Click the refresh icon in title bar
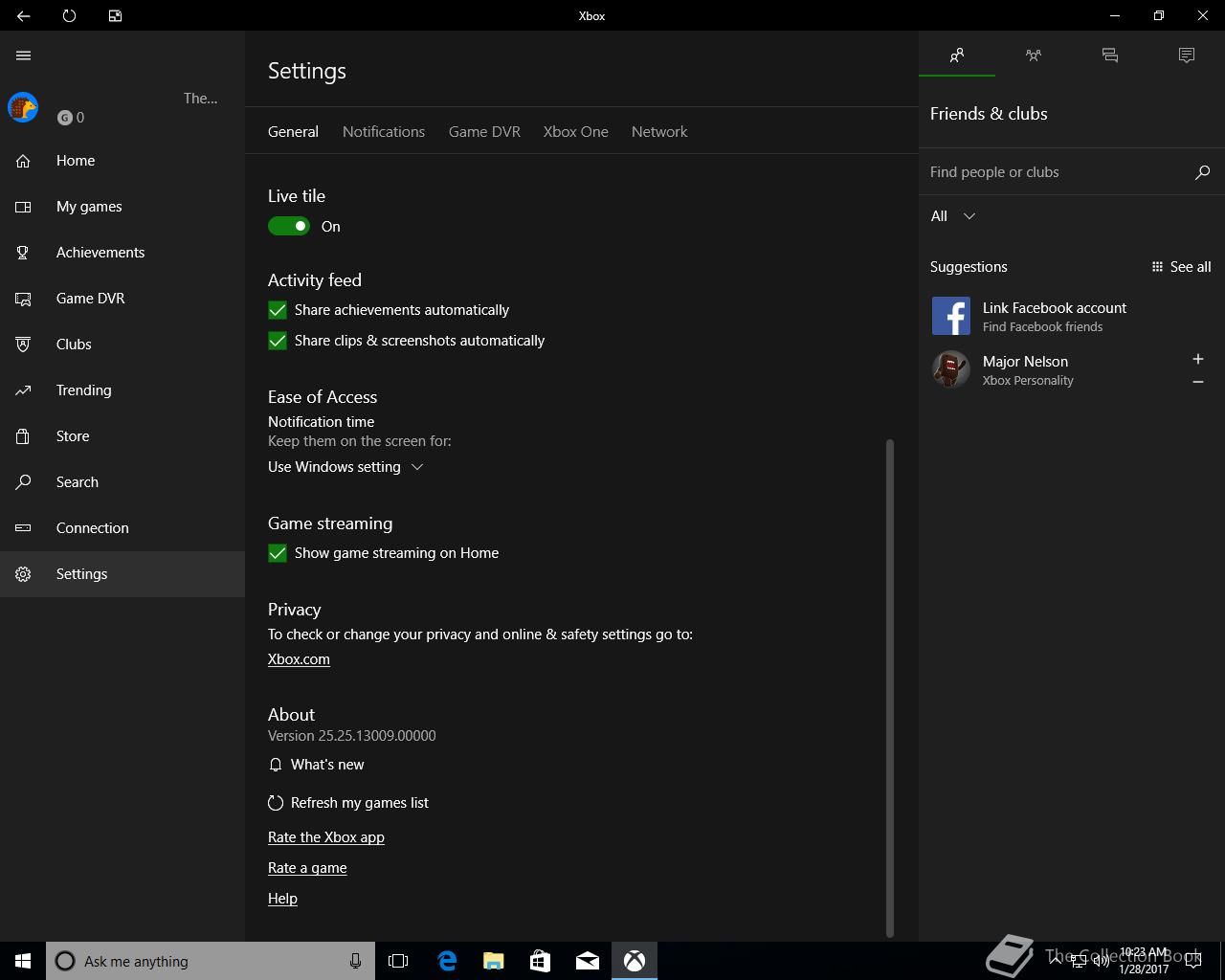 [x=69, y=15]
